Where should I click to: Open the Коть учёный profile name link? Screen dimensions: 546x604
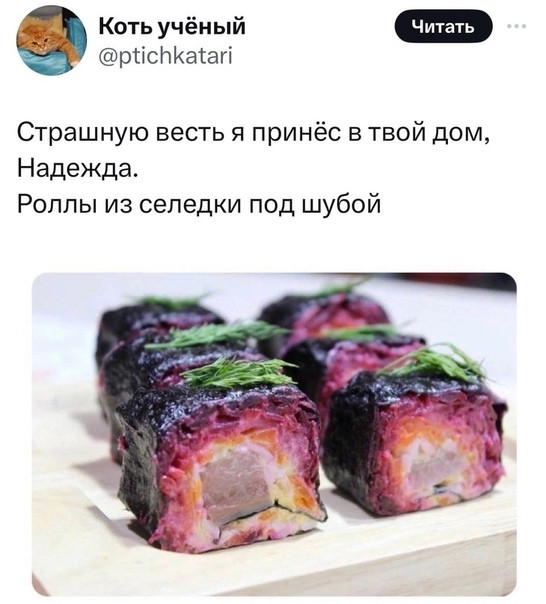tap(172, 27)
